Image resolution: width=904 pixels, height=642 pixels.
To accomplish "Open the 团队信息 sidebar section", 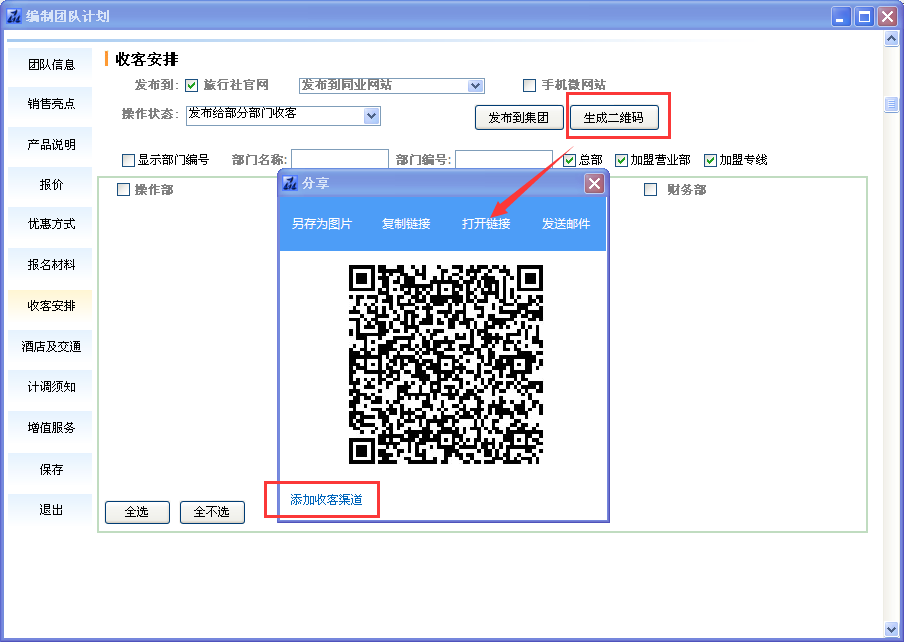I will coord(51,65).
